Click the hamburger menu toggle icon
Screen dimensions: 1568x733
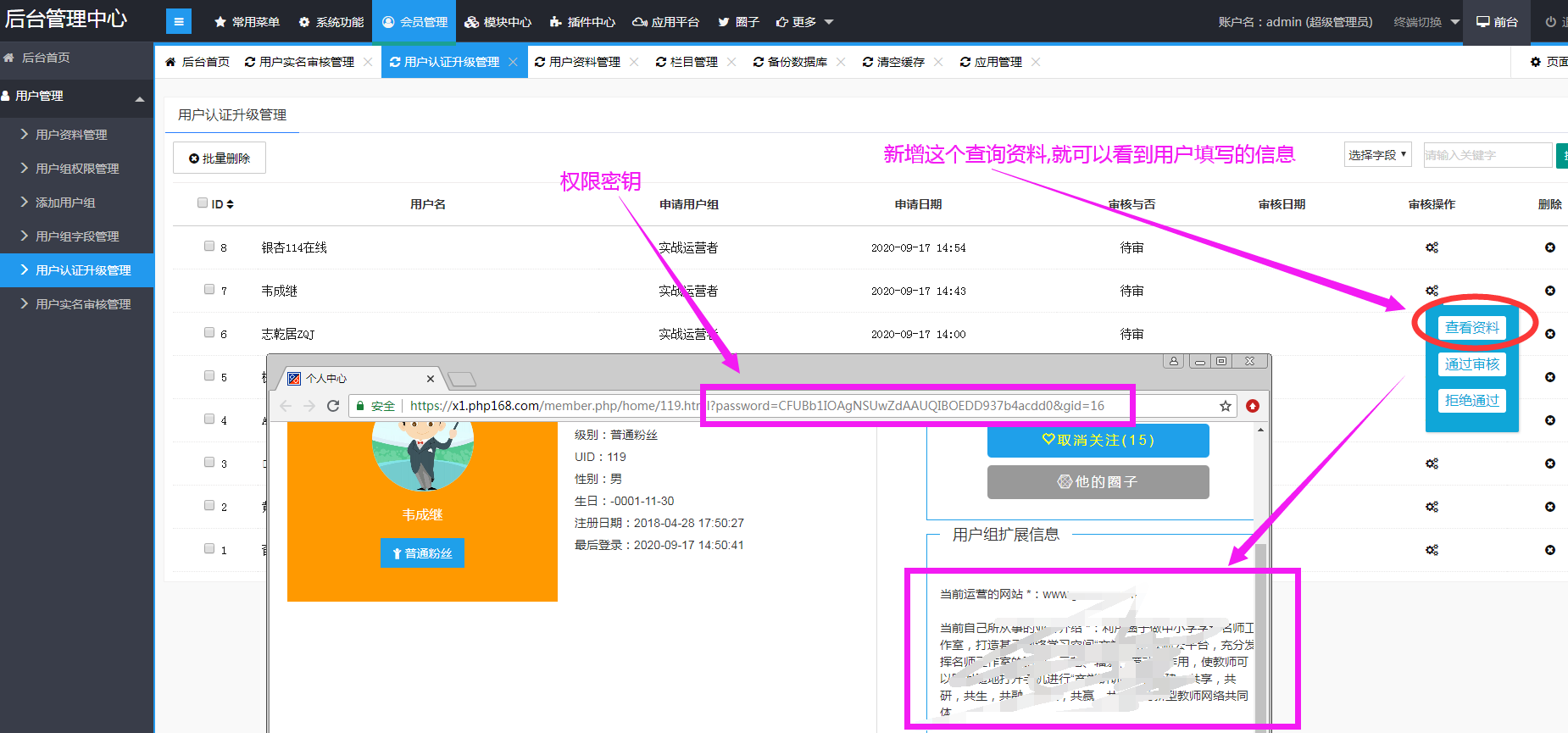coord(178,22)
